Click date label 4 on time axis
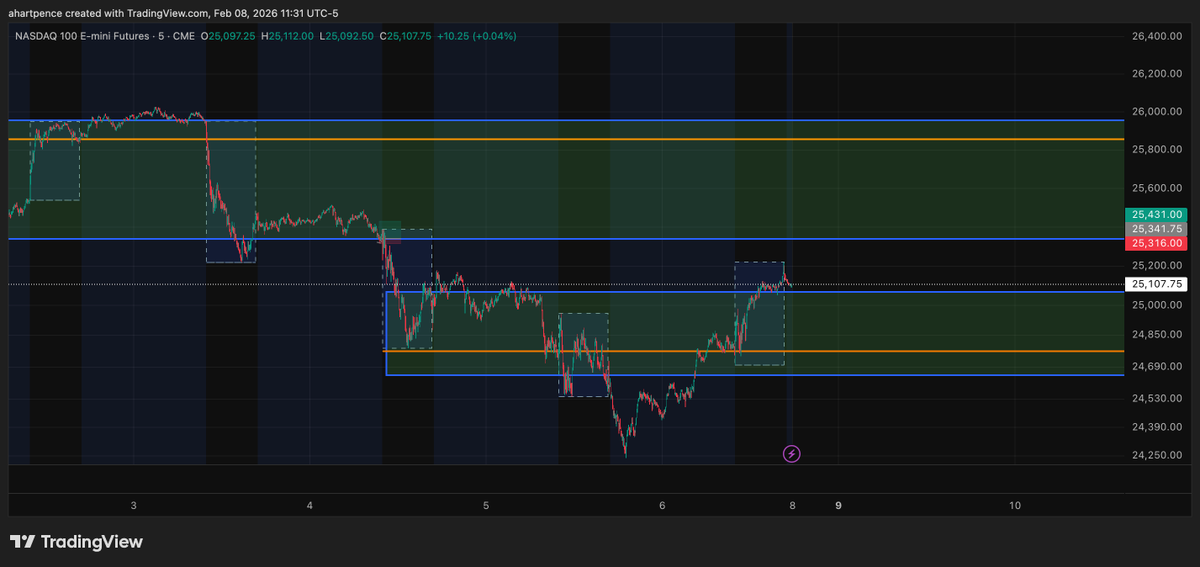 pyautogui.click(x=310, y=506)
